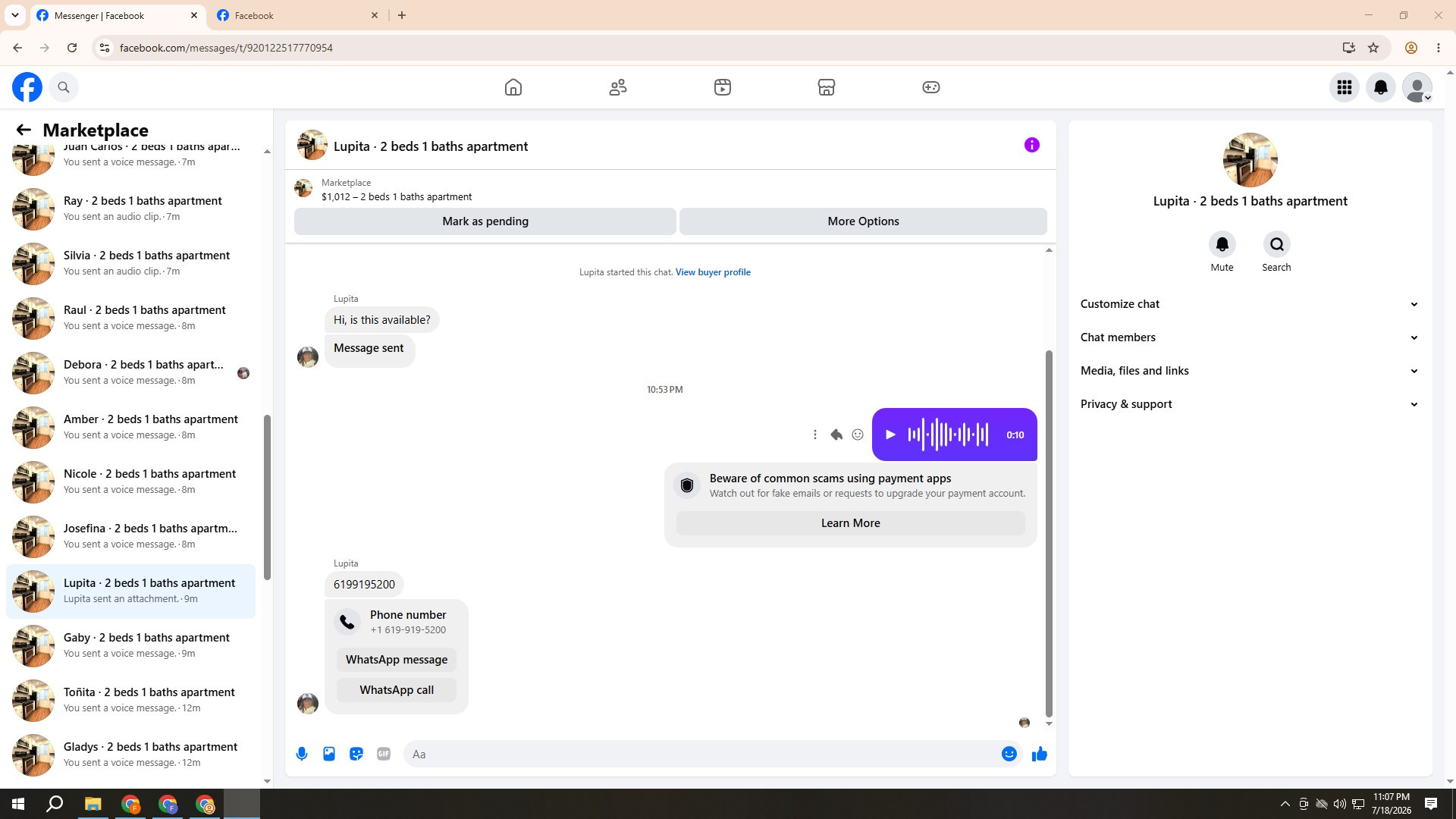Screen dimensions: 1456x819
Task: Go to the Home feed icon
Action: click(513, 87)
